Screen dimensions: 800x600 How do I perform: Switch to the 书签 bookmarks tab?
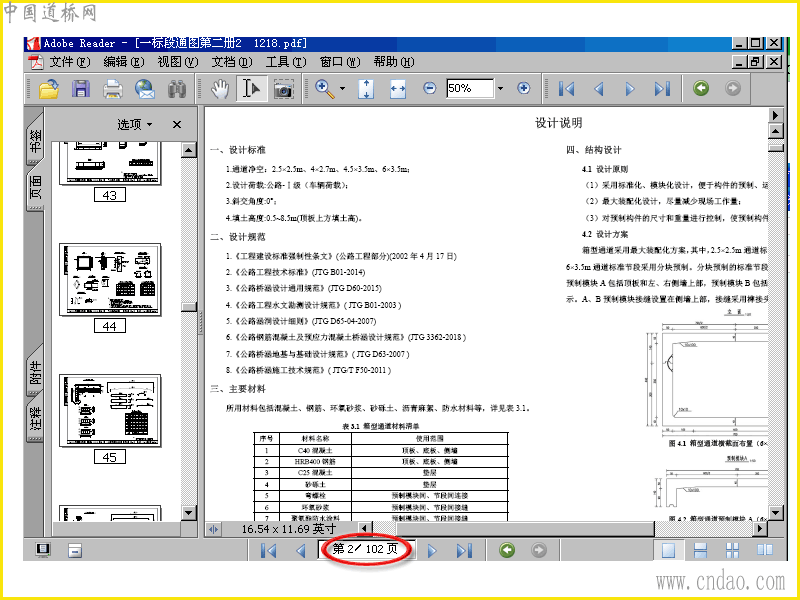click(35, 138)
